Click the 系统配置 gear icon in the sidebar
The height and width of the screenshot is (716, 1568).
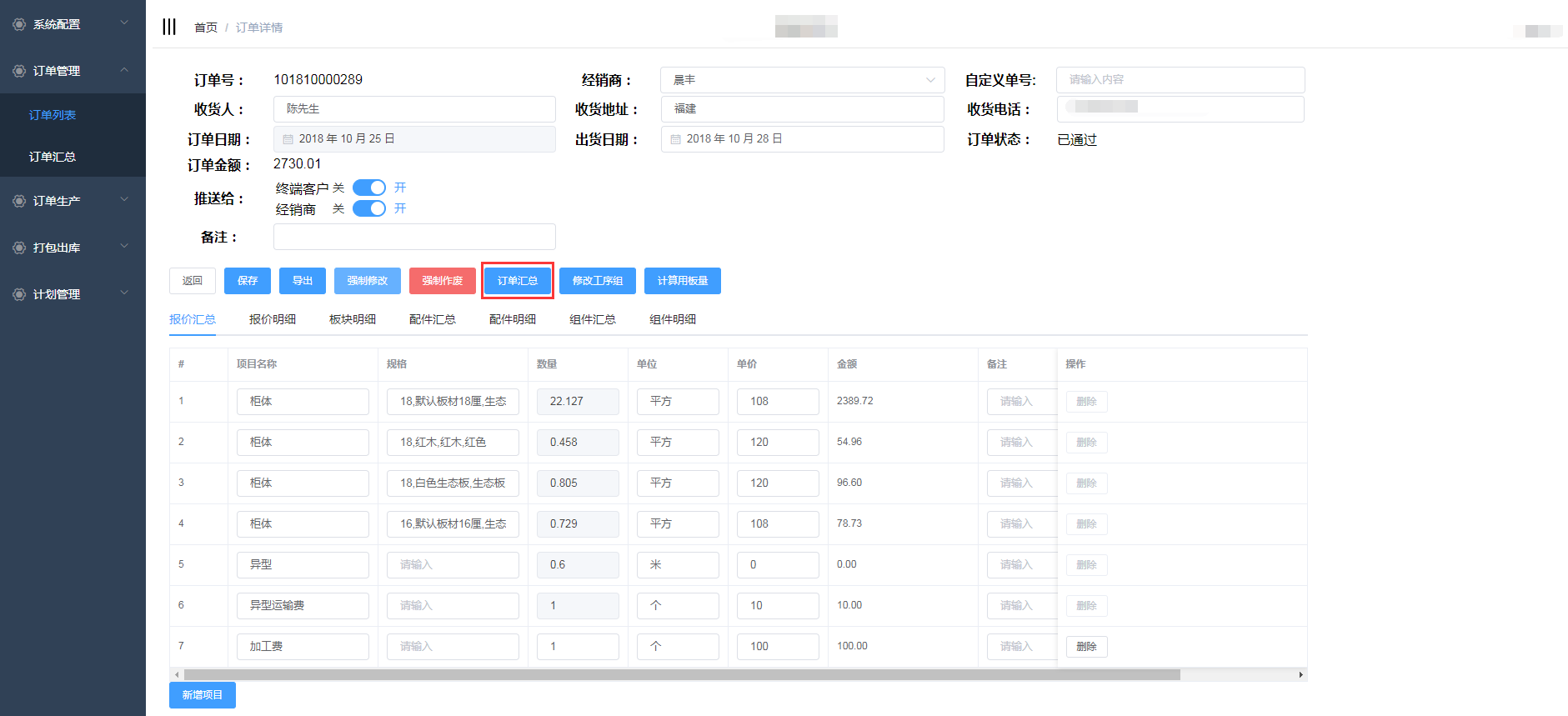19,24
